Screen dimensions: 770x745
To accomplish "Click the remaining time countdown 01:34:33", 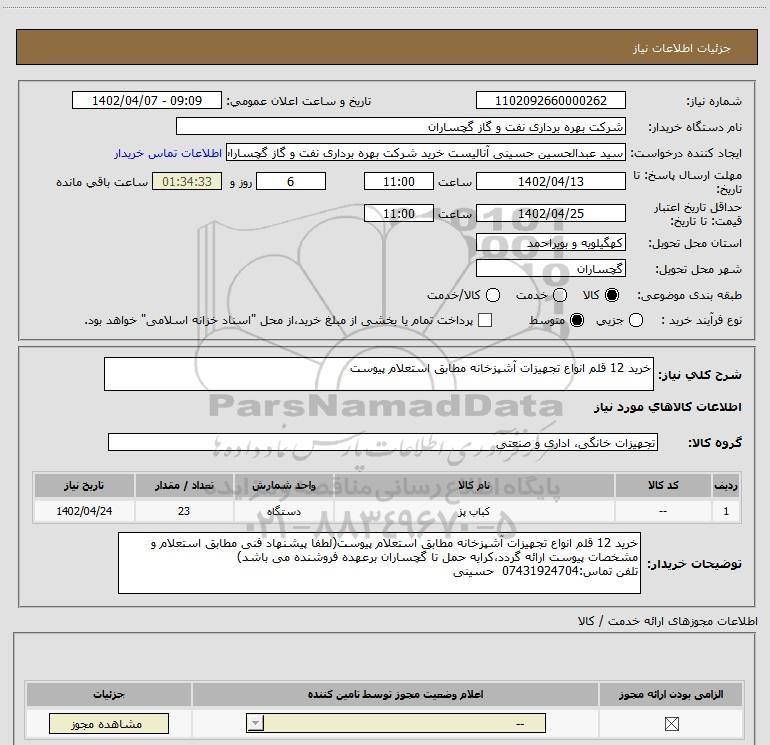I will pyautogui.click(x=187, y=181).
